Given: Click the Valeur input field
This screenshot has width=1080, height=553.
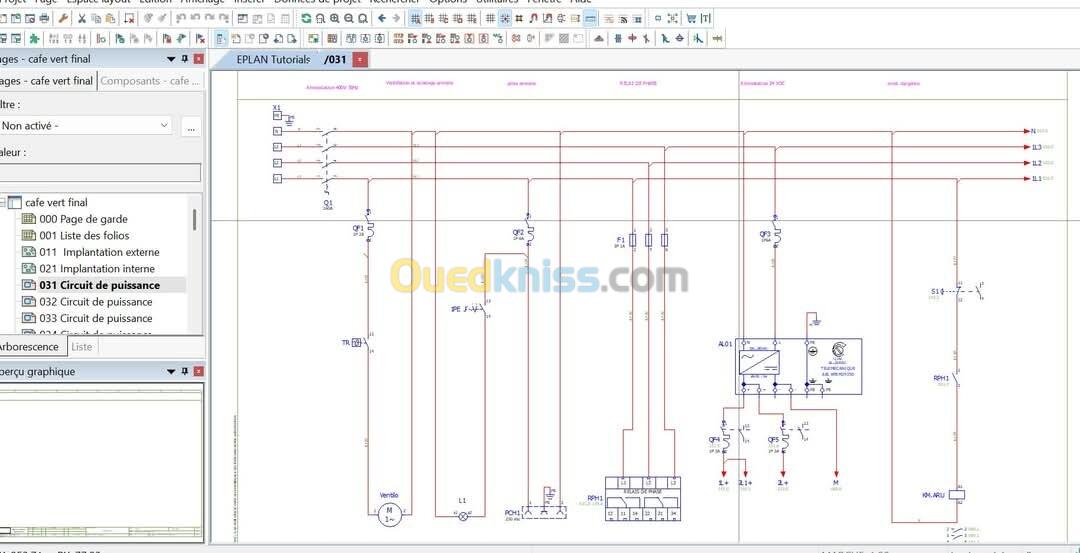Looking at the screenshot, I should tap(98, 172).
